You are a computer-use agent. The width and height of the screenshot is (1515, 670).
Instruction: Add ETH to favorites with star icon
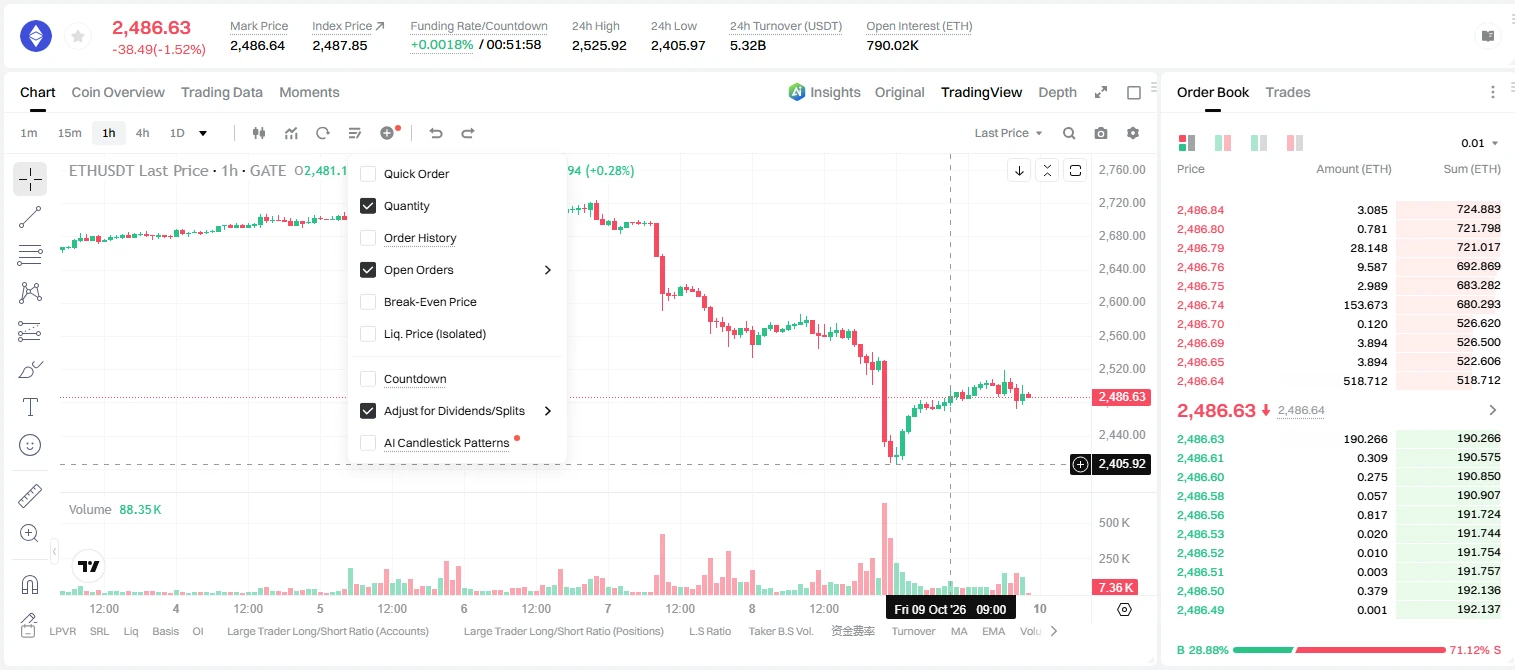(x=77, y=37)
